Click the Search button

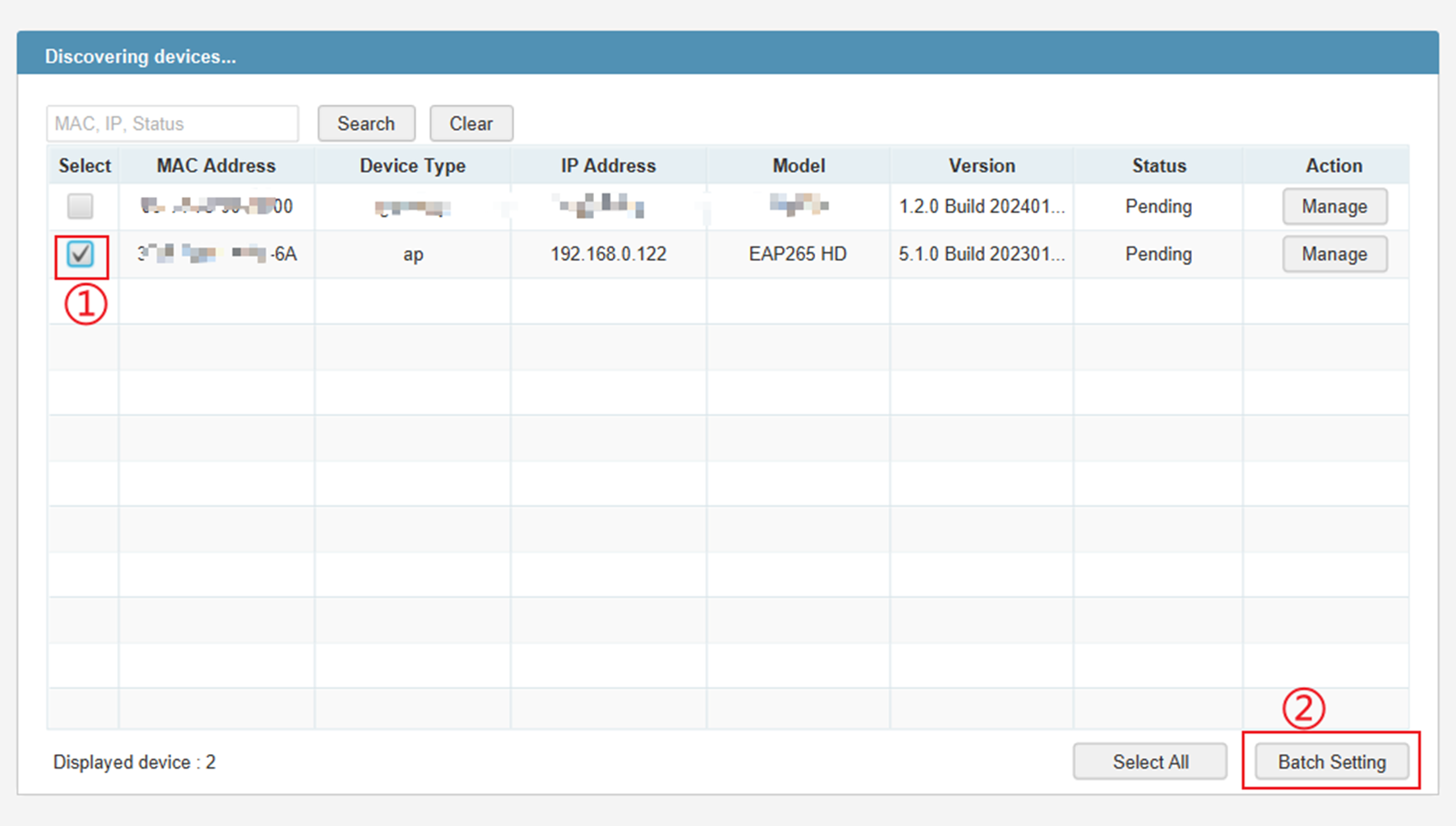pyautogui.click(x=366, y=123)
